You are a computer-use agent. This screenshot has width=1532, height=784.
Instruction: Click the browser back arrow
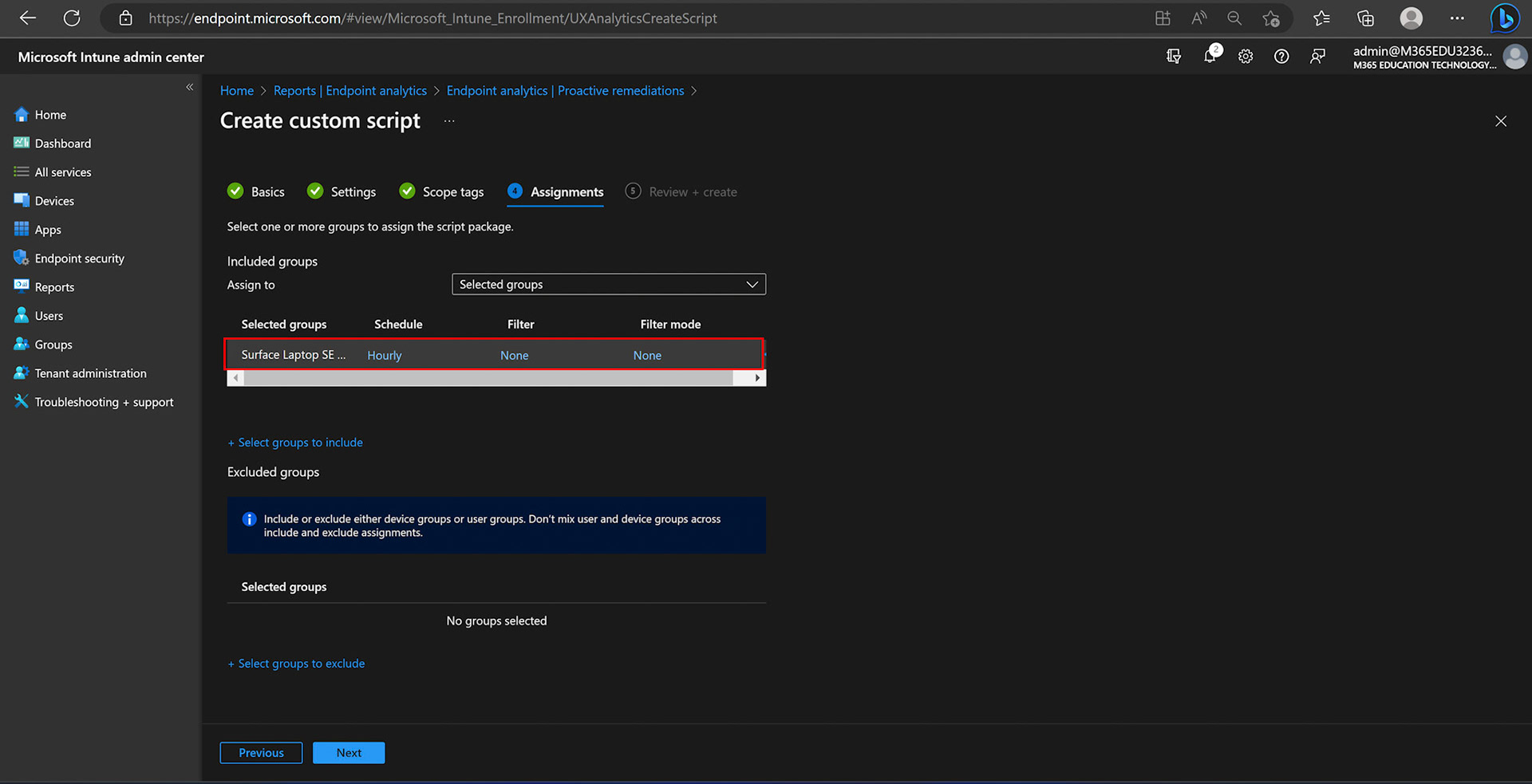28,18
